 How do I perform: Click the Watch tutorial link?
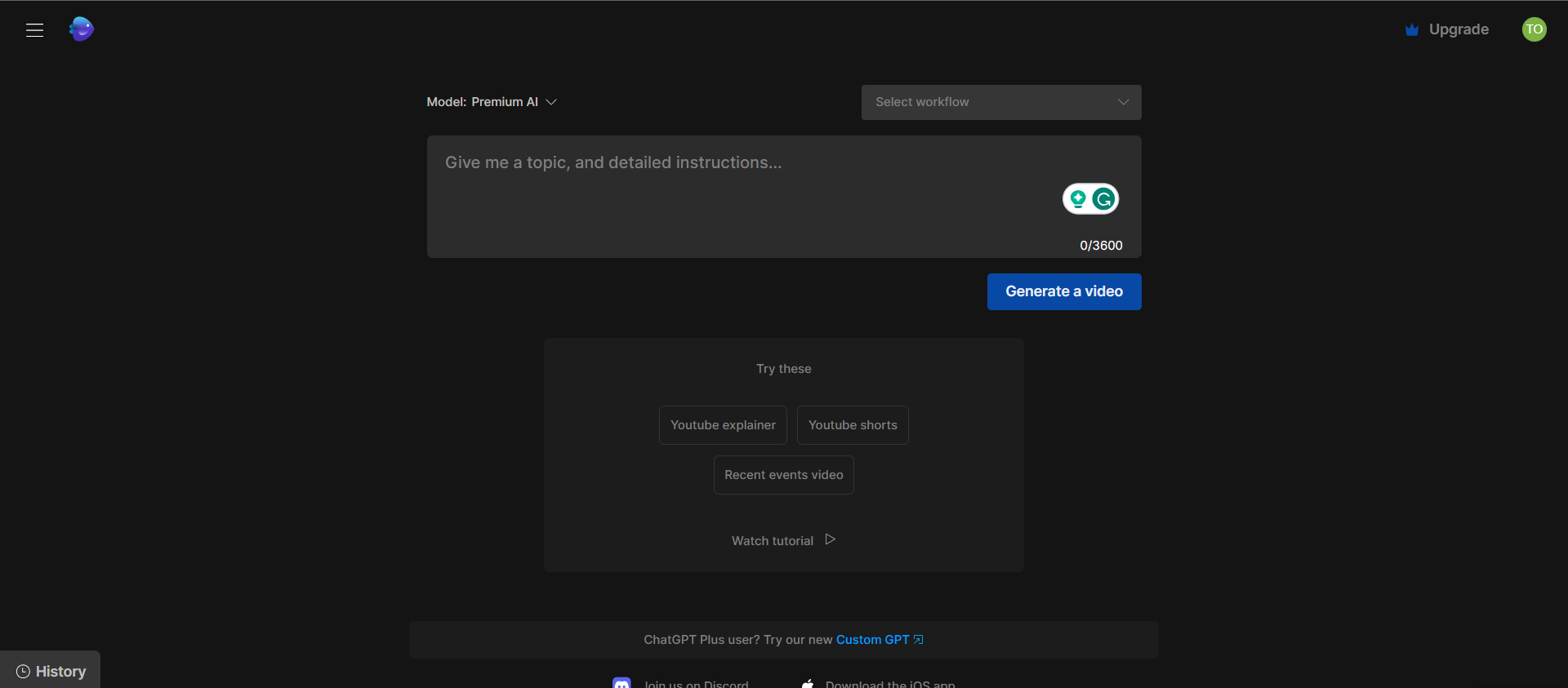pos(773,541)
